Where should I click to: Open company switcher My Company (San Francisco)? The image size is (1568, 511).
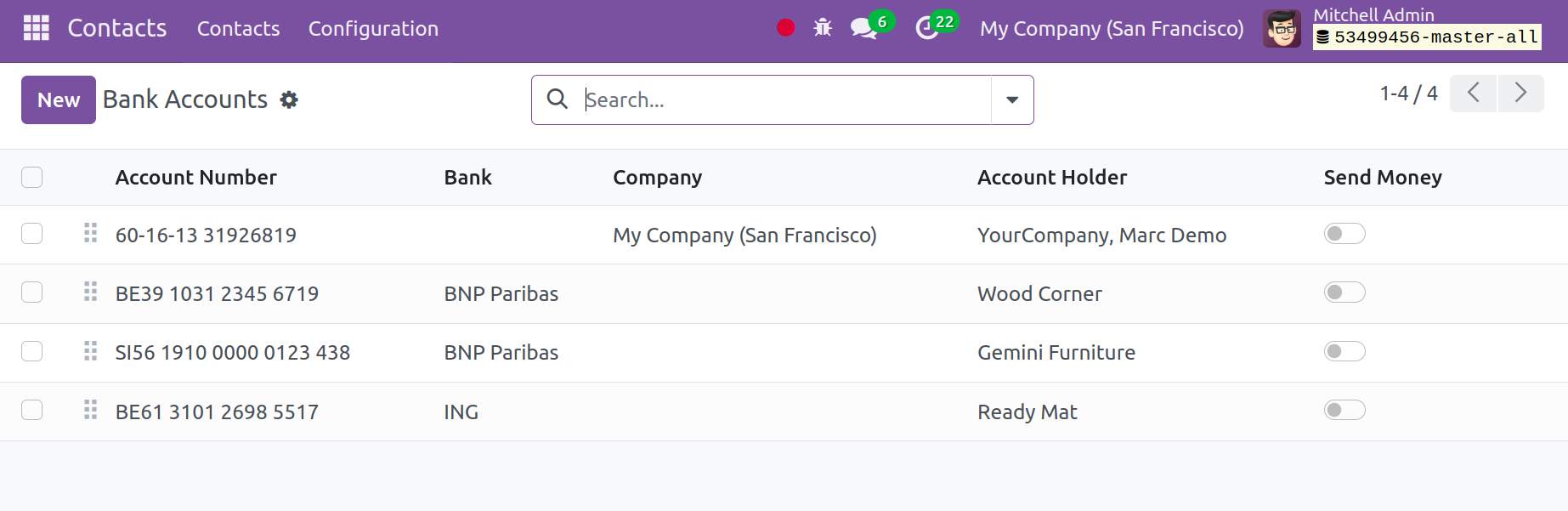1111,28
